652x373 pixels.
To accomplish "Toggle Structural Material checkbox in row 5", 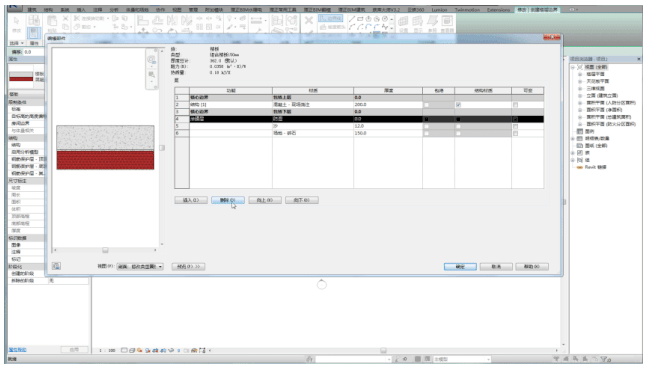I will click(458, 126).
